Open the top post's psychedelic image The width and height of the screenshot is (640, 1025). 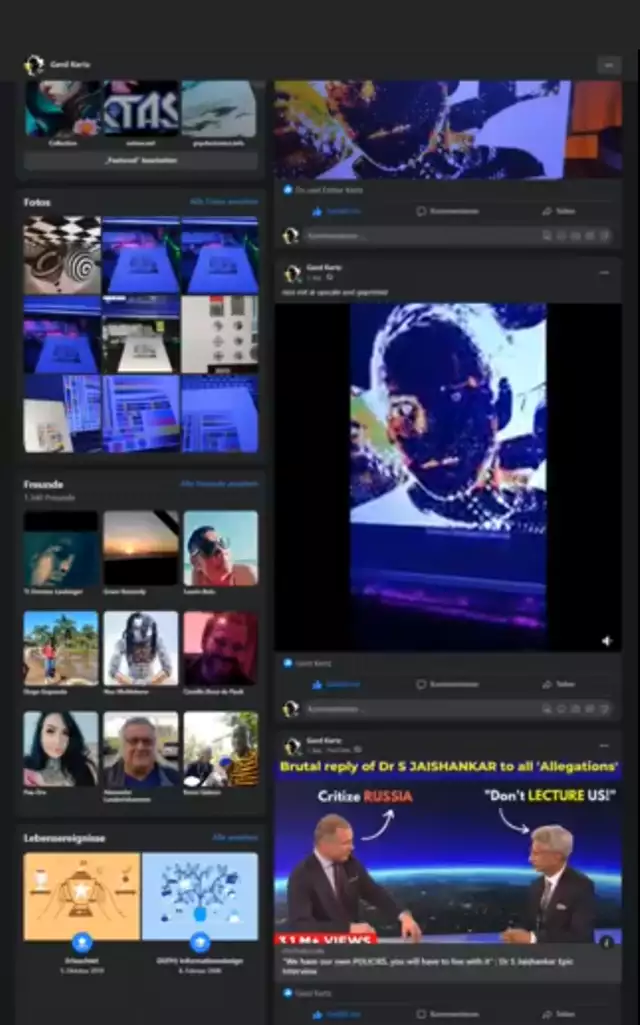(448, 129)
